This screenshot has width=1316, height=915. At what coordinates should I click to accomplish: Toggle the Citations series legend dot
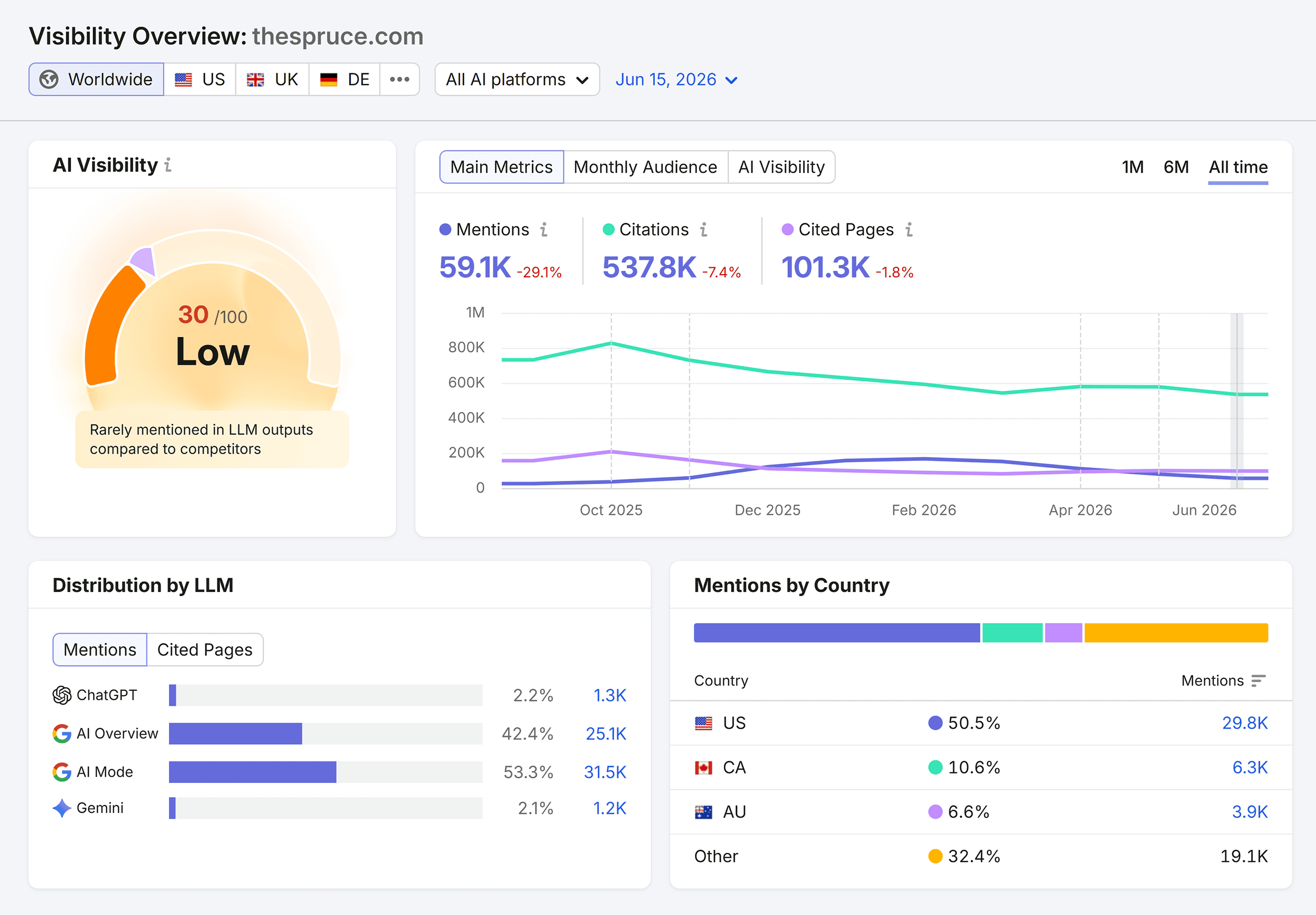(609, 229)
